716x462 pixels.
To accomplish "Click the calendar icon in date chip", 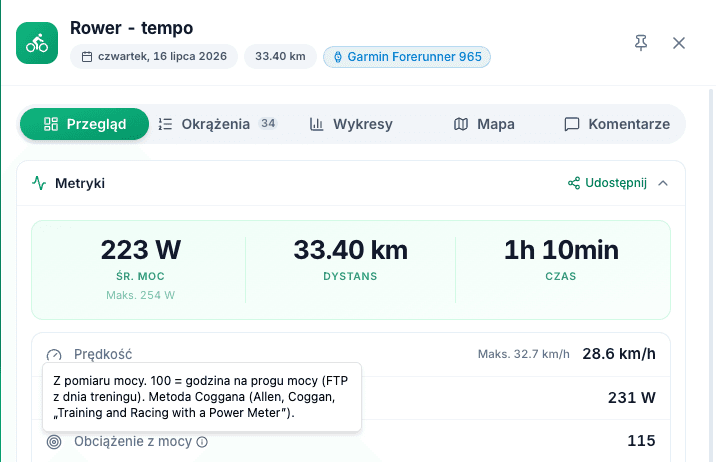I will click(x=87, y=57).
